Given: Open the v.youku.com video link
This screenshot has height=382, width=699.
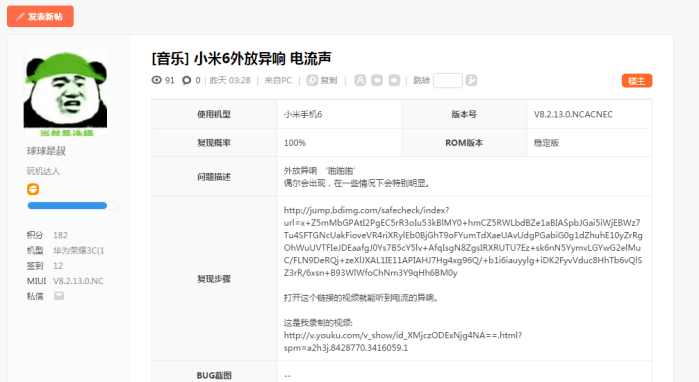Looking at the screenshot, I should (x=403, y=341).
